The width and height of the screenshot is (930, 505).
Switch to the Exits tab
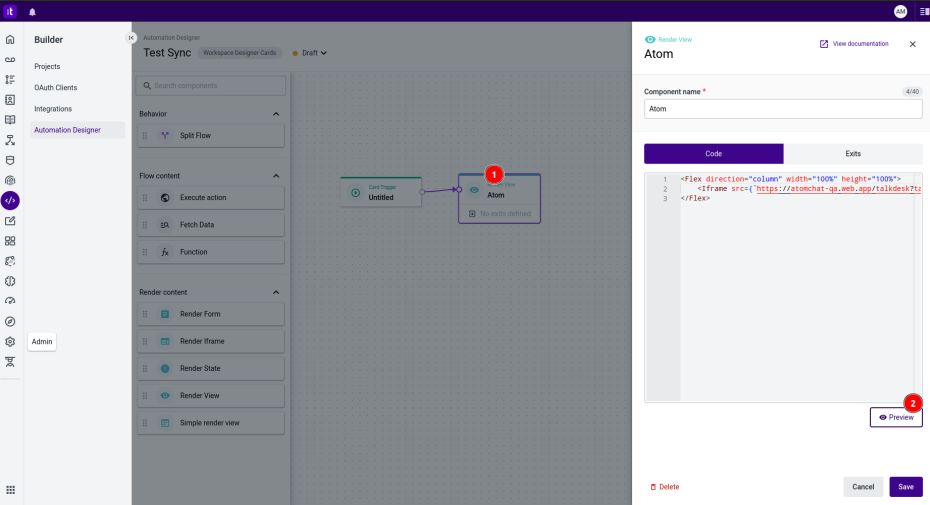click(852, 154)
